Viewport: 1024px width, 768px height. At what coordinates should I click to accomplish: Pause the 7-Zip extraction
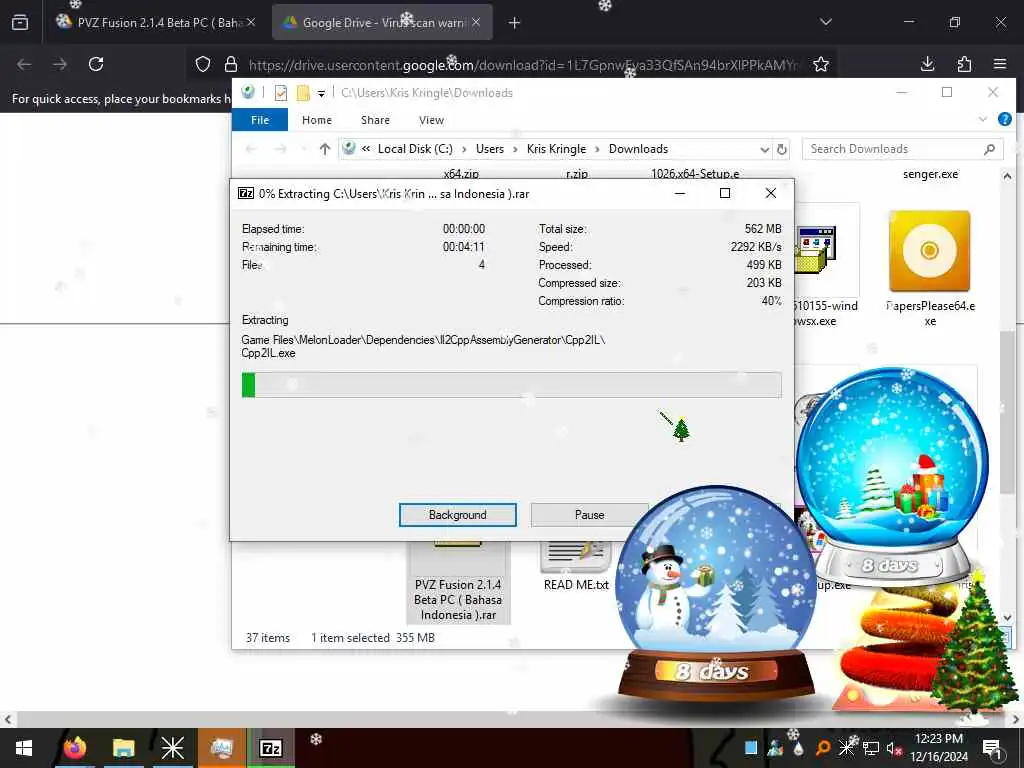[589, 515]
